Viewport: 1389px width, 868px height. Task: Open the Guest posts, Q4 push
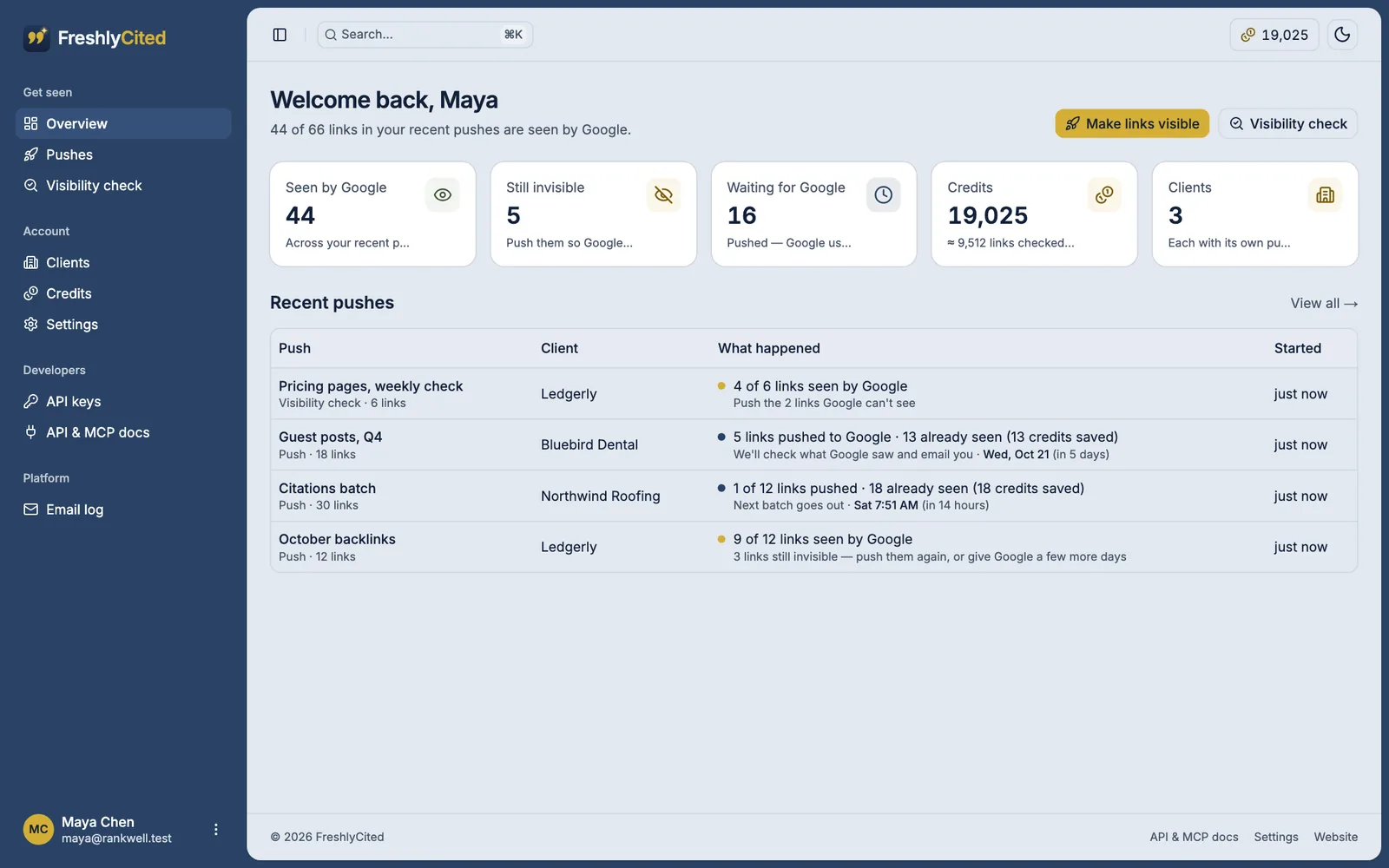(x=330, y=437)
